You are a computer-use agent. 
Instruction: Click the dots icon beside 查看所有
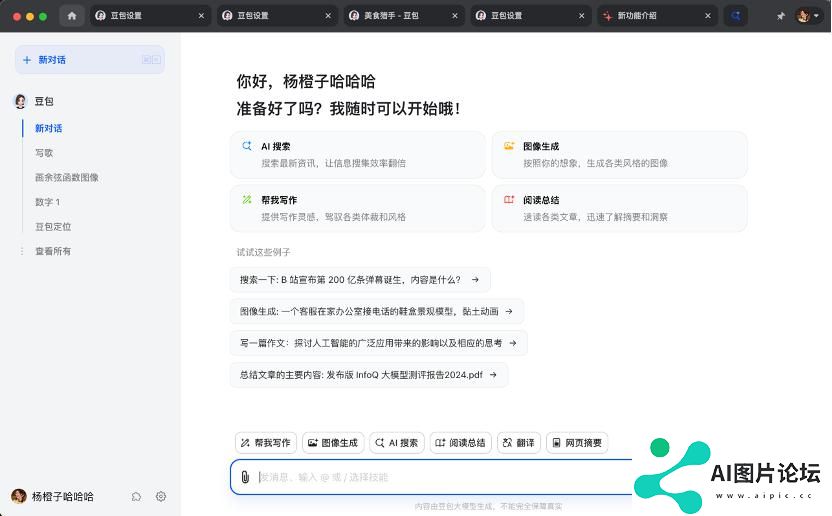tap(22, 251)
